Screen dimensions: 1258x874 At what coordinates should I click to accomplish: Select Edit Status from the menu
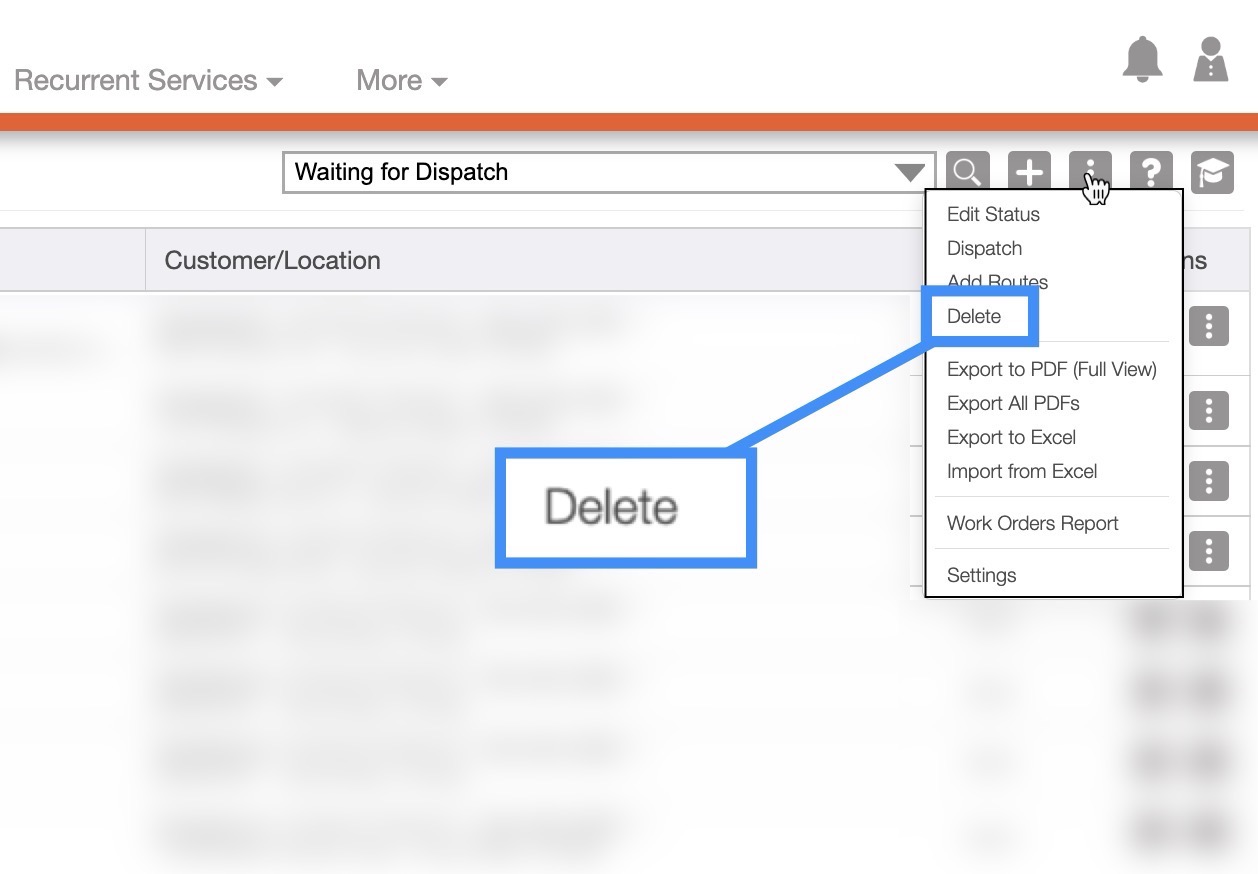coord(993,214)
